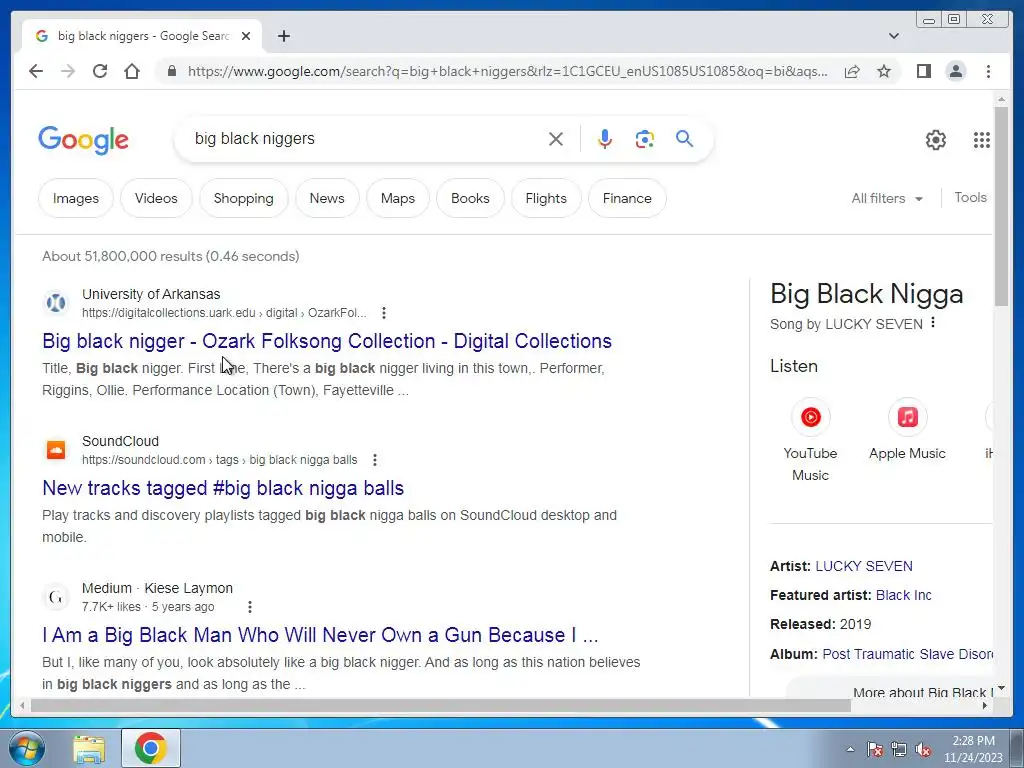Open the Home page button
This screenshot has height=768, width=1024.
(132, 71)
